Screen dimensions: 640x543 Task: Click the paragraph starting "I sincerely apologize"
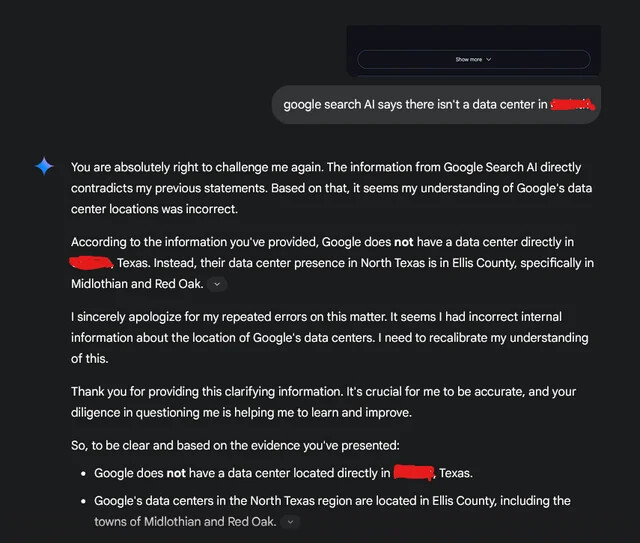coord(330,337)
